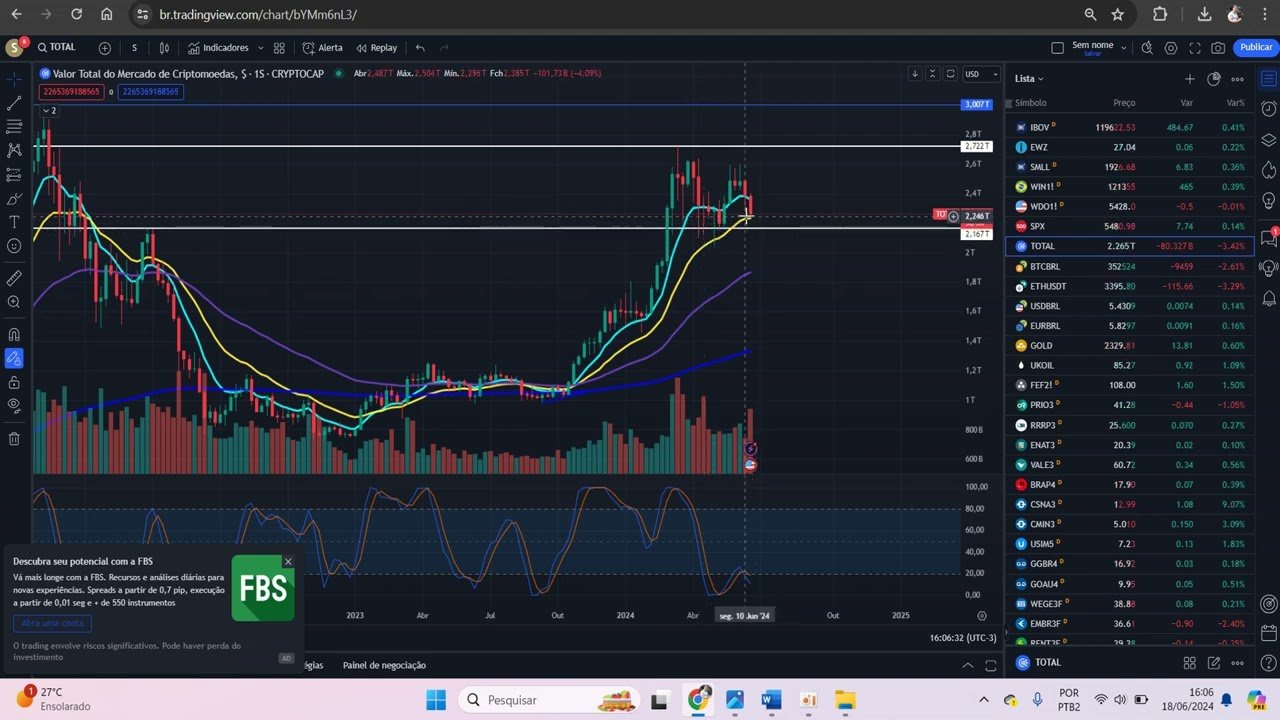Select the brush drawing tool
The width and height of the screenshot is (1280, 720).
14,198
